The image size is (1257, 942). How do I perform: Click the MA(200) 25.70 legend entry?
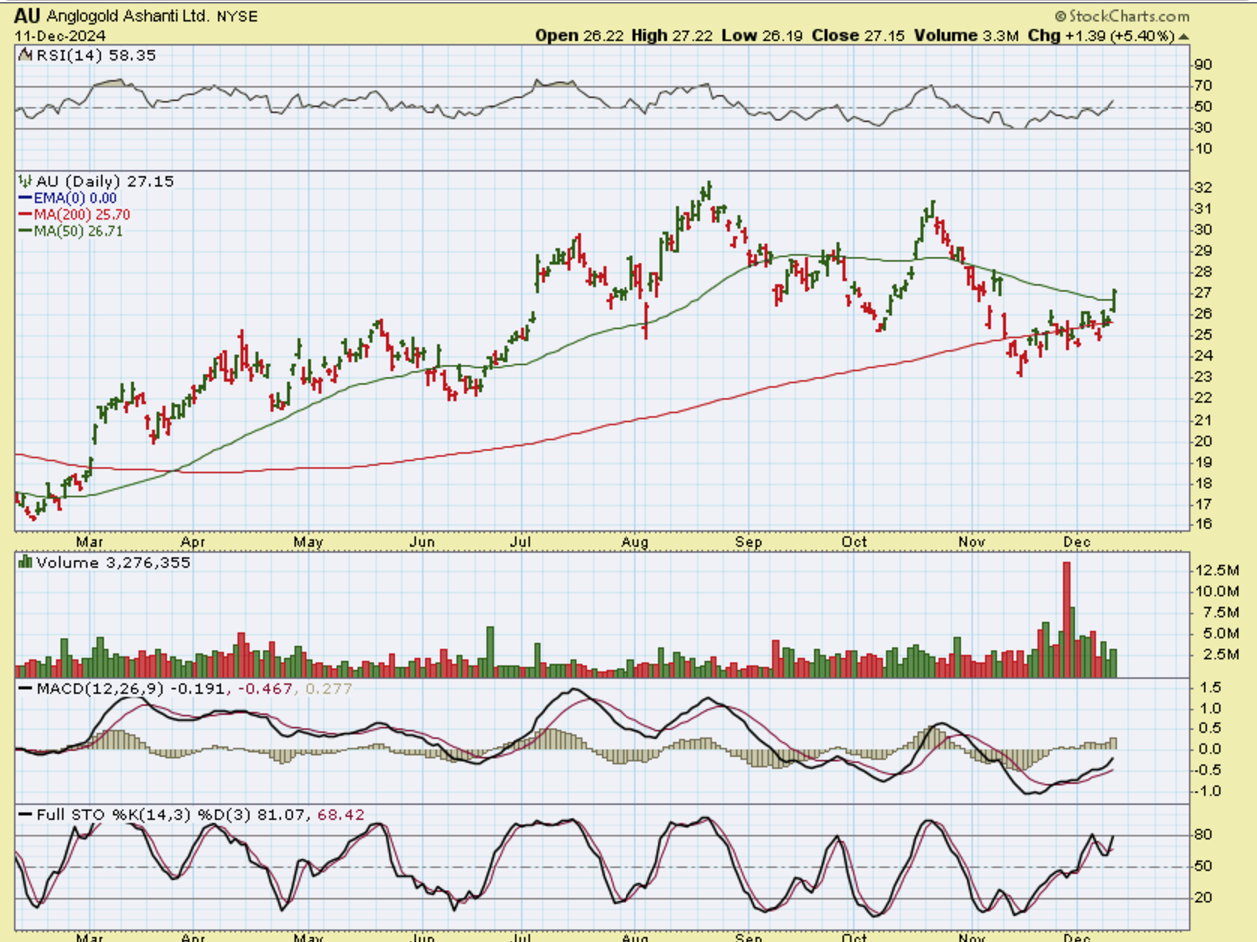click(x=83, y=214)
